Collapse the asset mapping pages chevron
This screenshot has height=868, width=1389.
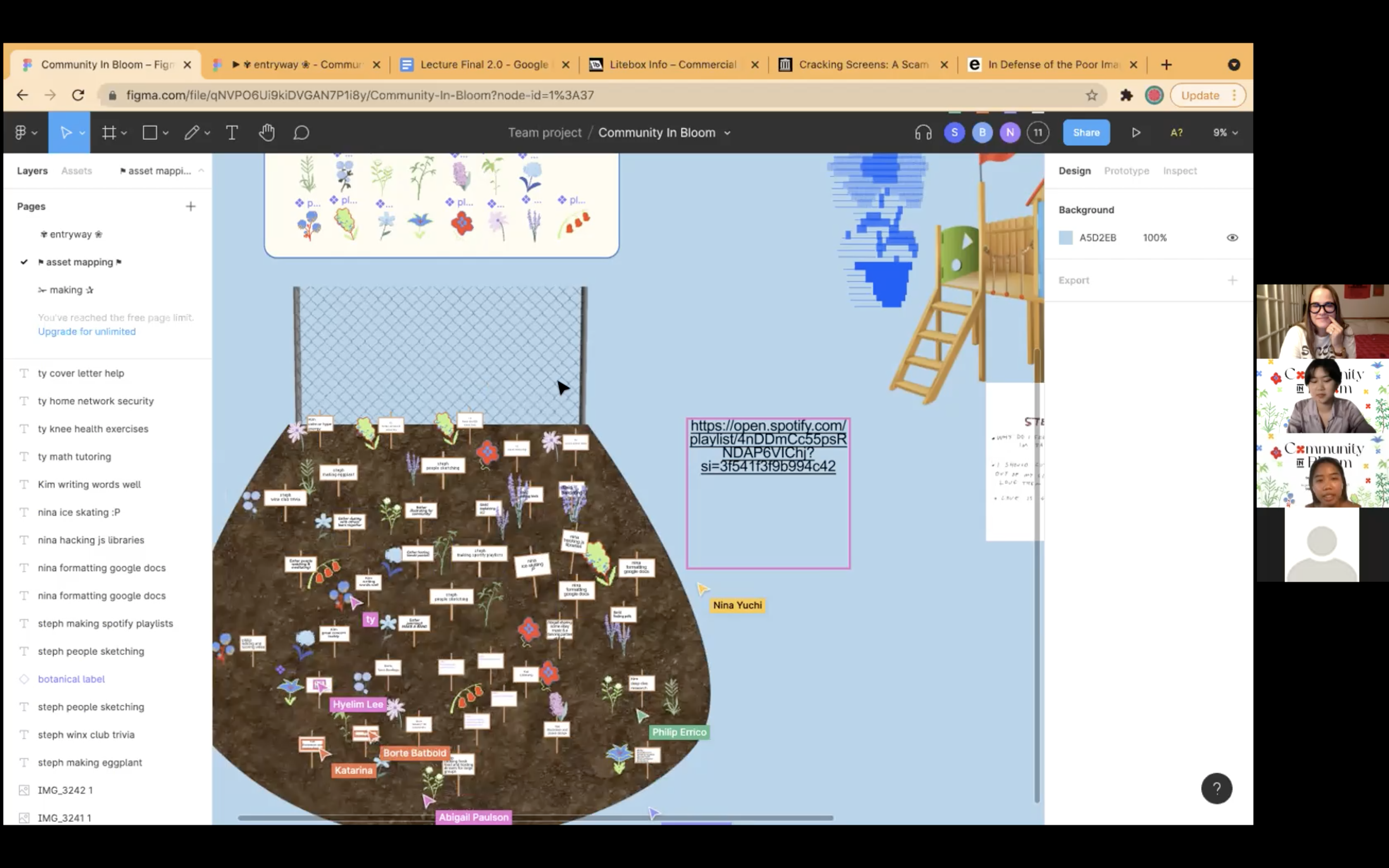tap(201, 170)
